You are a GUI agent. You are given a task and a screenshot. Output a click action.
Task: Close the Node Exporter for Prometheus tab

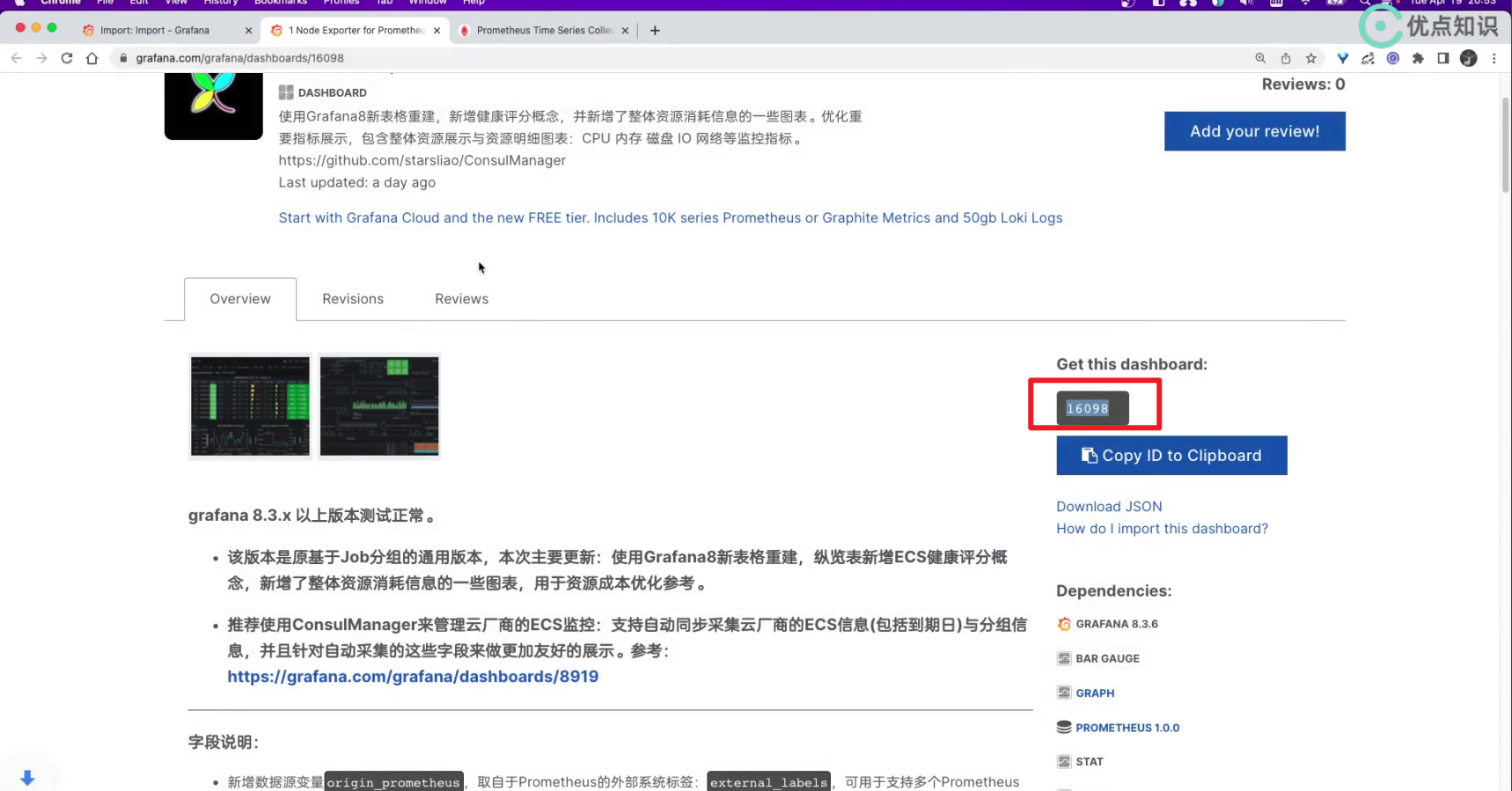[x=437, y=30]
